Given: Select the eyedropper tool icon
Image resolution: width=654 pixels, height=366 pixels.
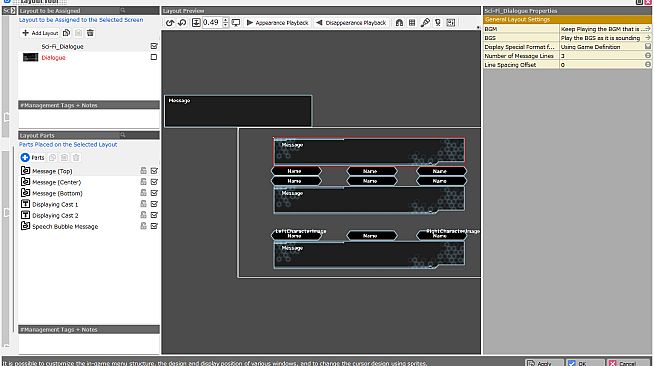Looking at the screenshot, I should coord(425,23).
